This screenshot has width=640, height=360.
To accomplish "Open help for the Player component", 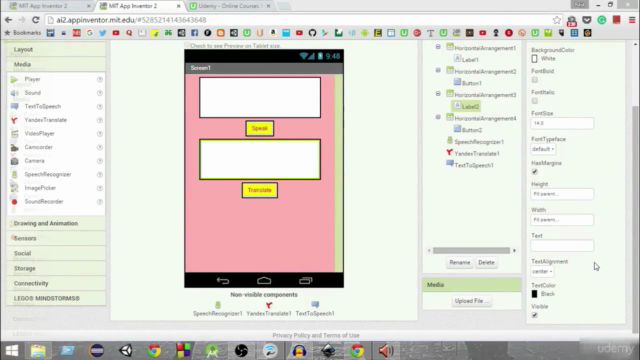I will click(x=100, y=80).
